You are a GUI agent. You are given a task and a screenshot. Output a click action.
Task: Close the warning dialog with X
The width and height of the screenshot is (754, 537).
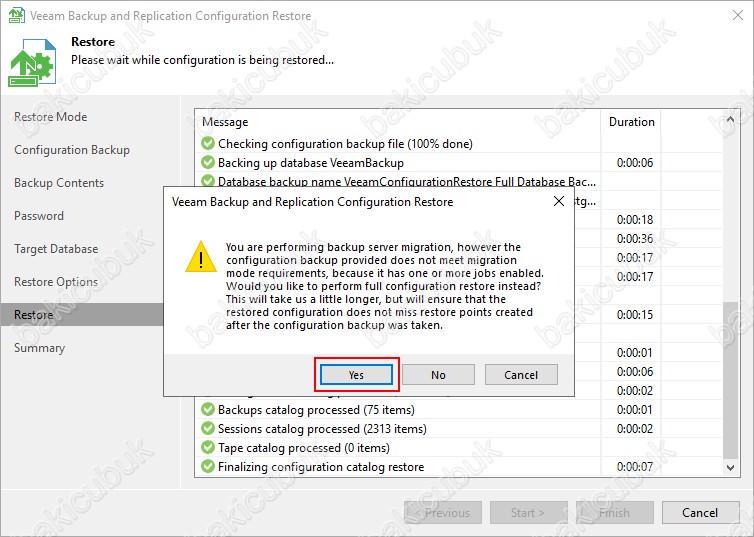click(x=559, y=201)
